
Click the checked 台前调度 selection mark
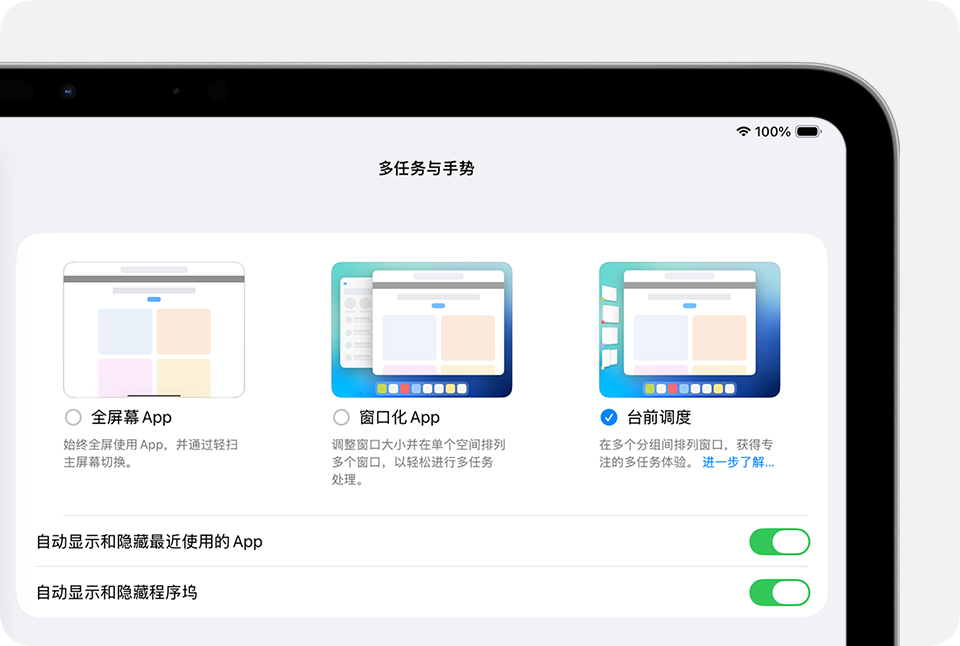tap(609, 417)
